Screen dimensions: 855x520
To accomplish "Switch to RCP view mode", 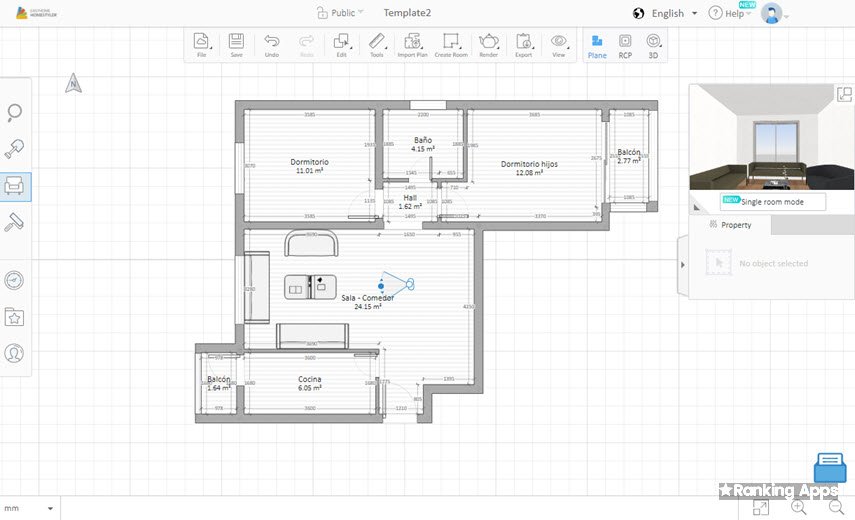I will click(625, 45).
